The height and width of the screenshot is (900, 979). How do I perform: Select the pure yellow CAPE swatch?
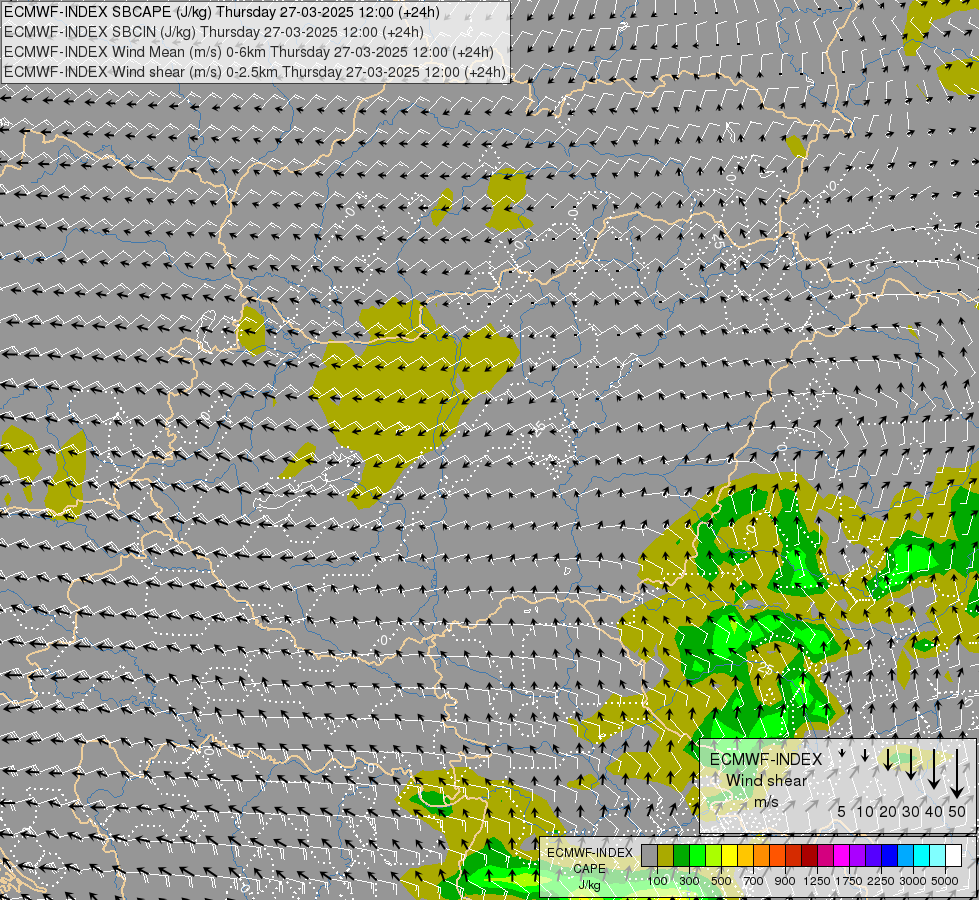(x=730, y=855)
